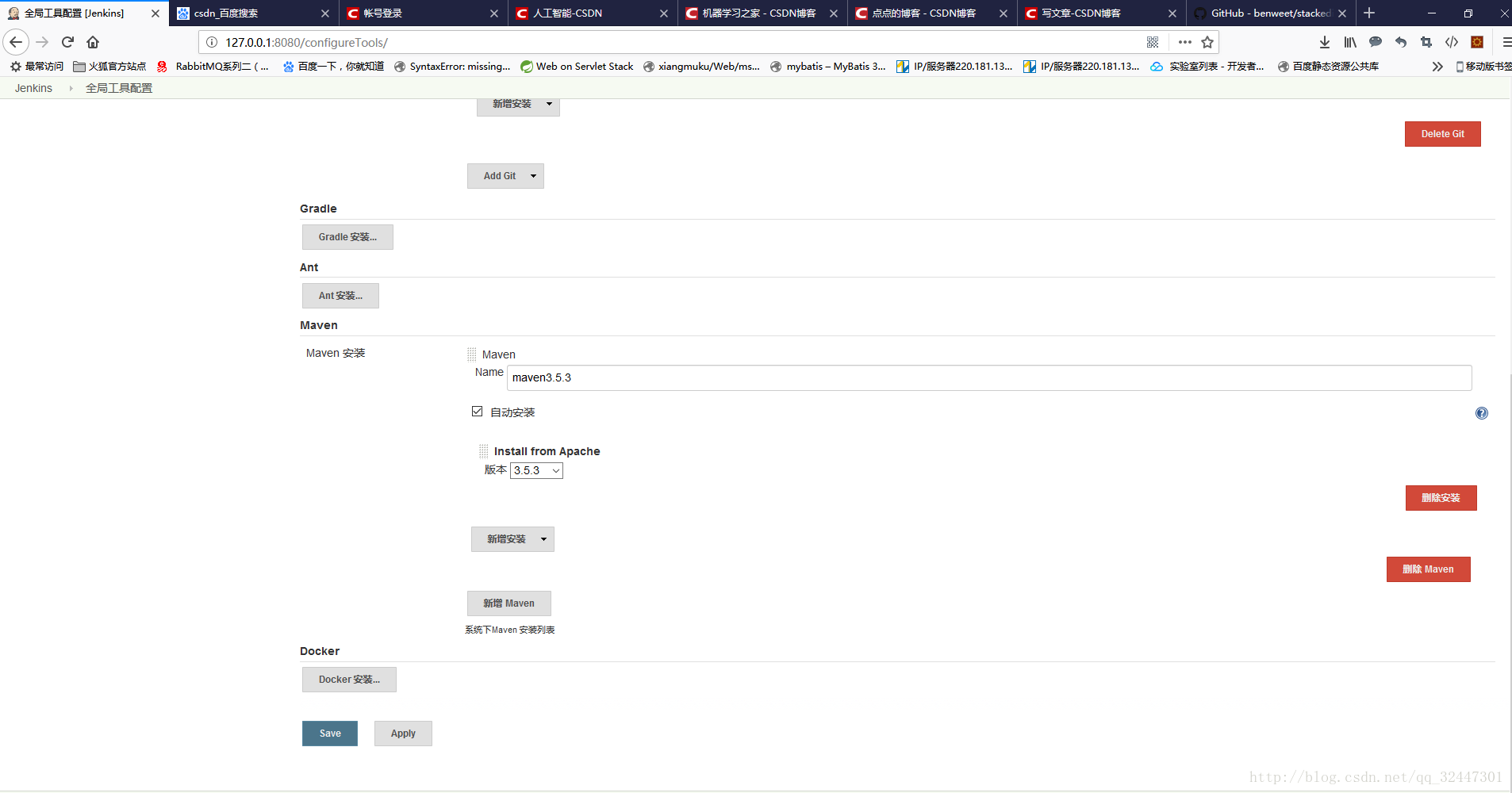Open the QR code icon in address bar

pos(1153,42)
